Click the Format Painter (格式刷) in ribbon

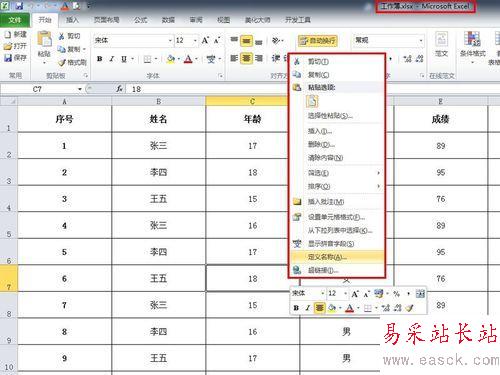click(x=72, y=62)
